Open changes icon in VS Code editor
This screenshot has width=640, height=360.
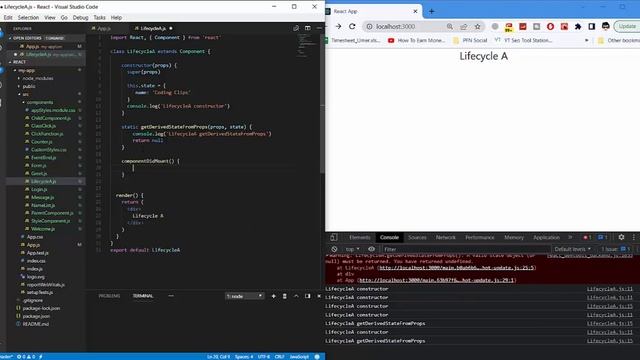(296, 28)
